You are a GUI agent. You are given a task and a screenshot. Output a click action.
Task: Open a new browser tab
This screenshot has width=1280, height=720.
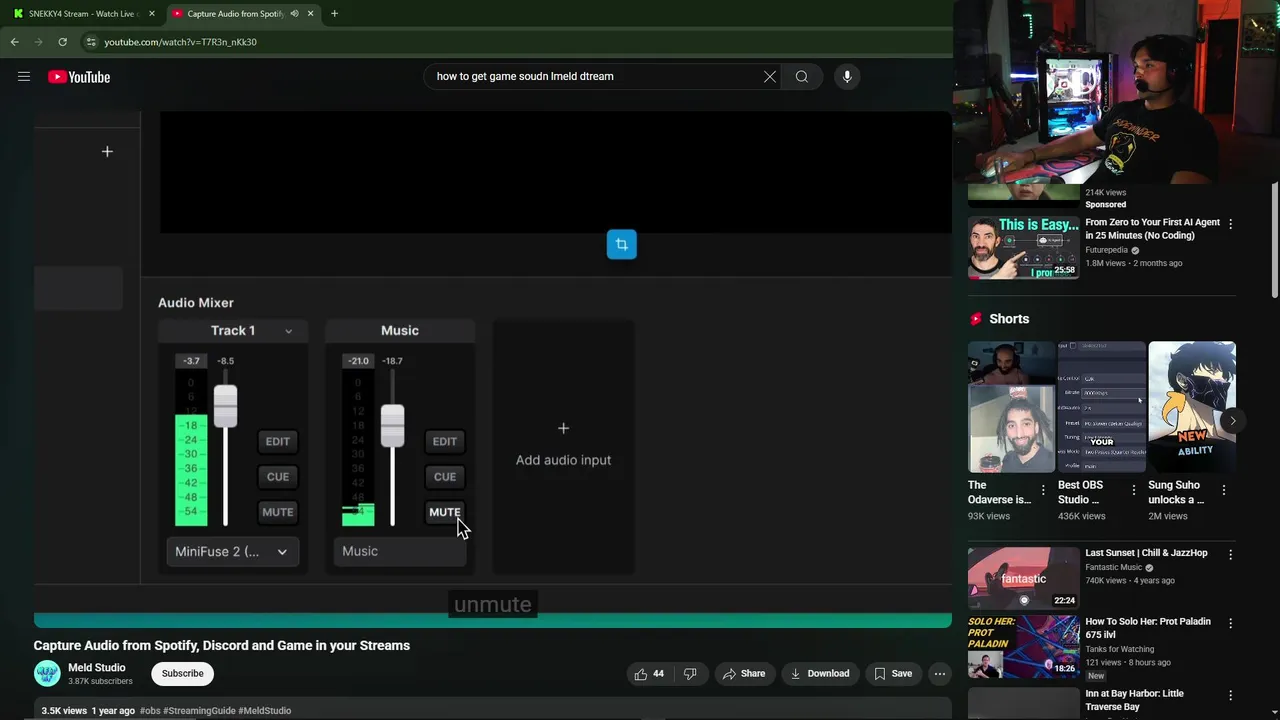point(334,14)
